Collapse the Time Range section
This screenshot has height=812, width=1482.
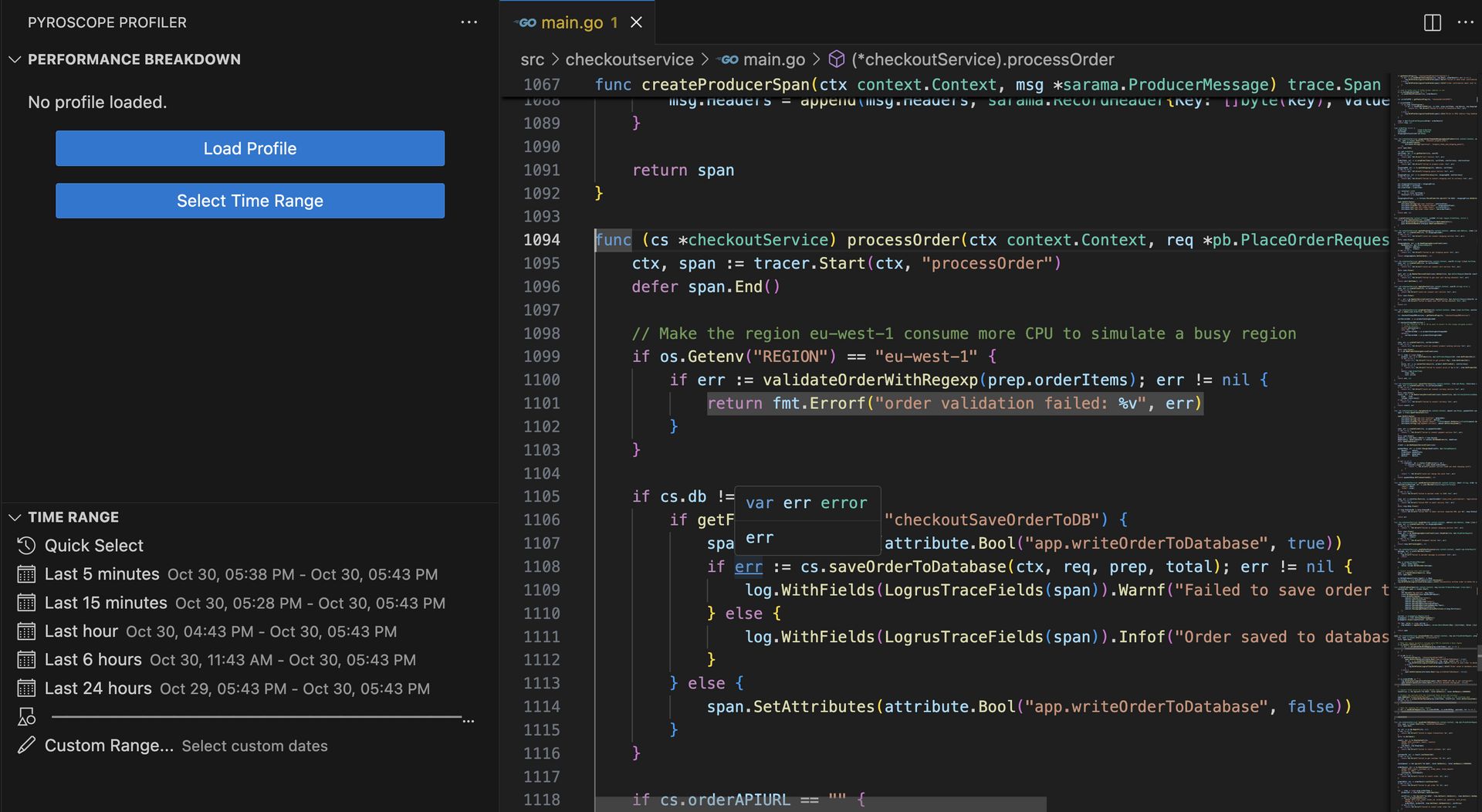(x=15, y=517)
